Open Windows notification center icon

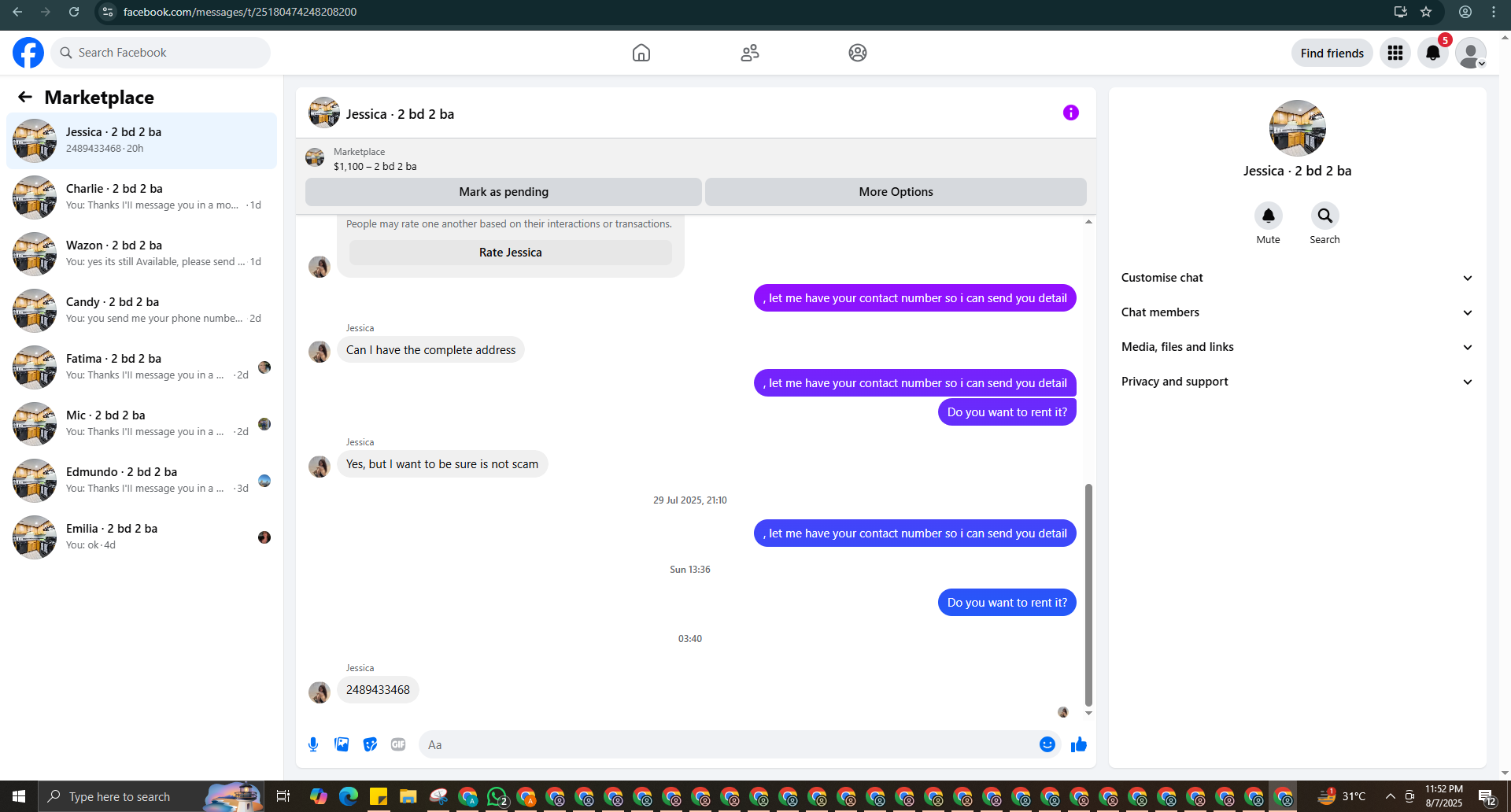(x=1487, y=796)
